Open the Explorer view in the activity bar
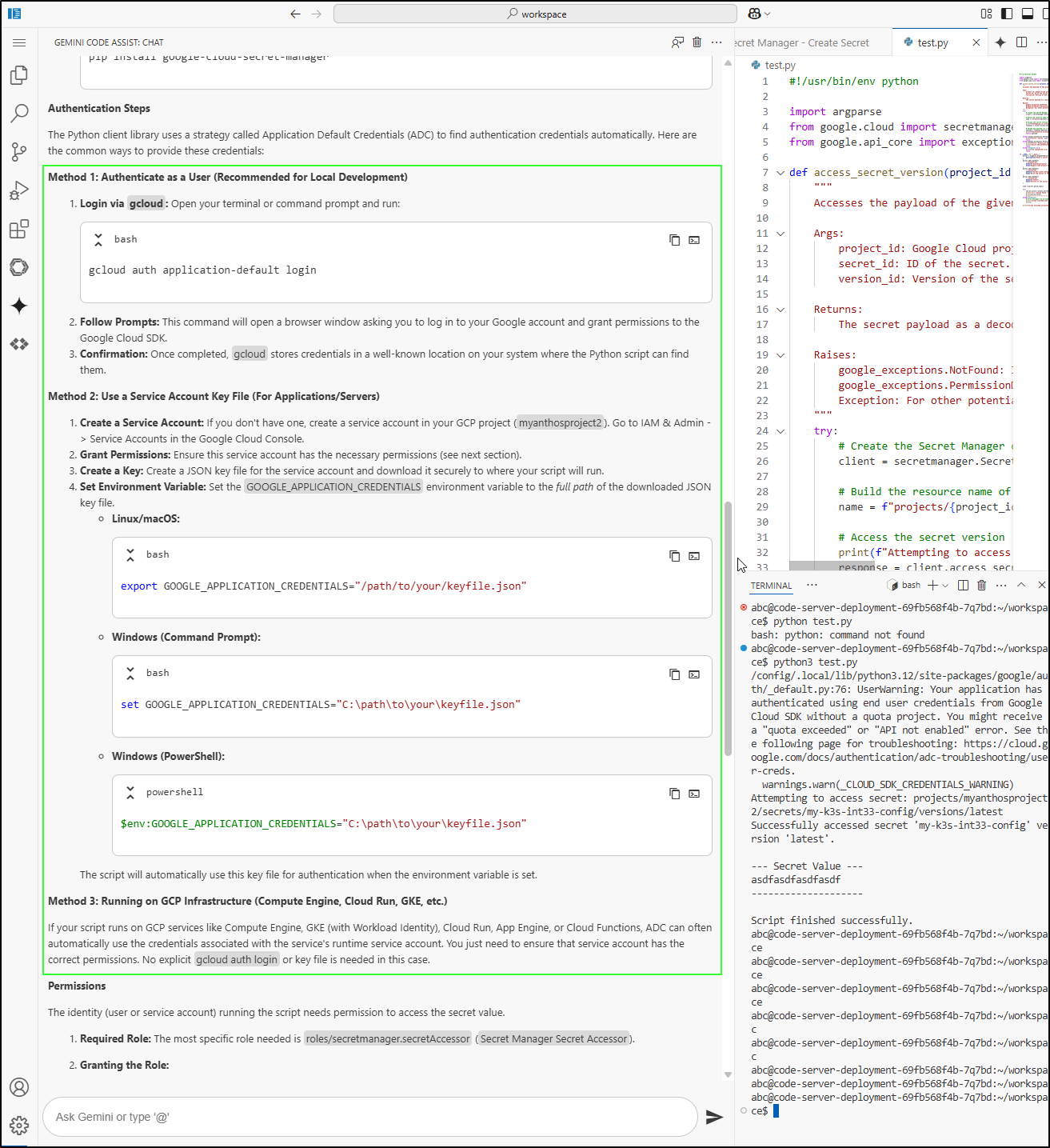The width and height of the screenshot is (1050, 1148). pyautogui.click(x=19, y=75)
